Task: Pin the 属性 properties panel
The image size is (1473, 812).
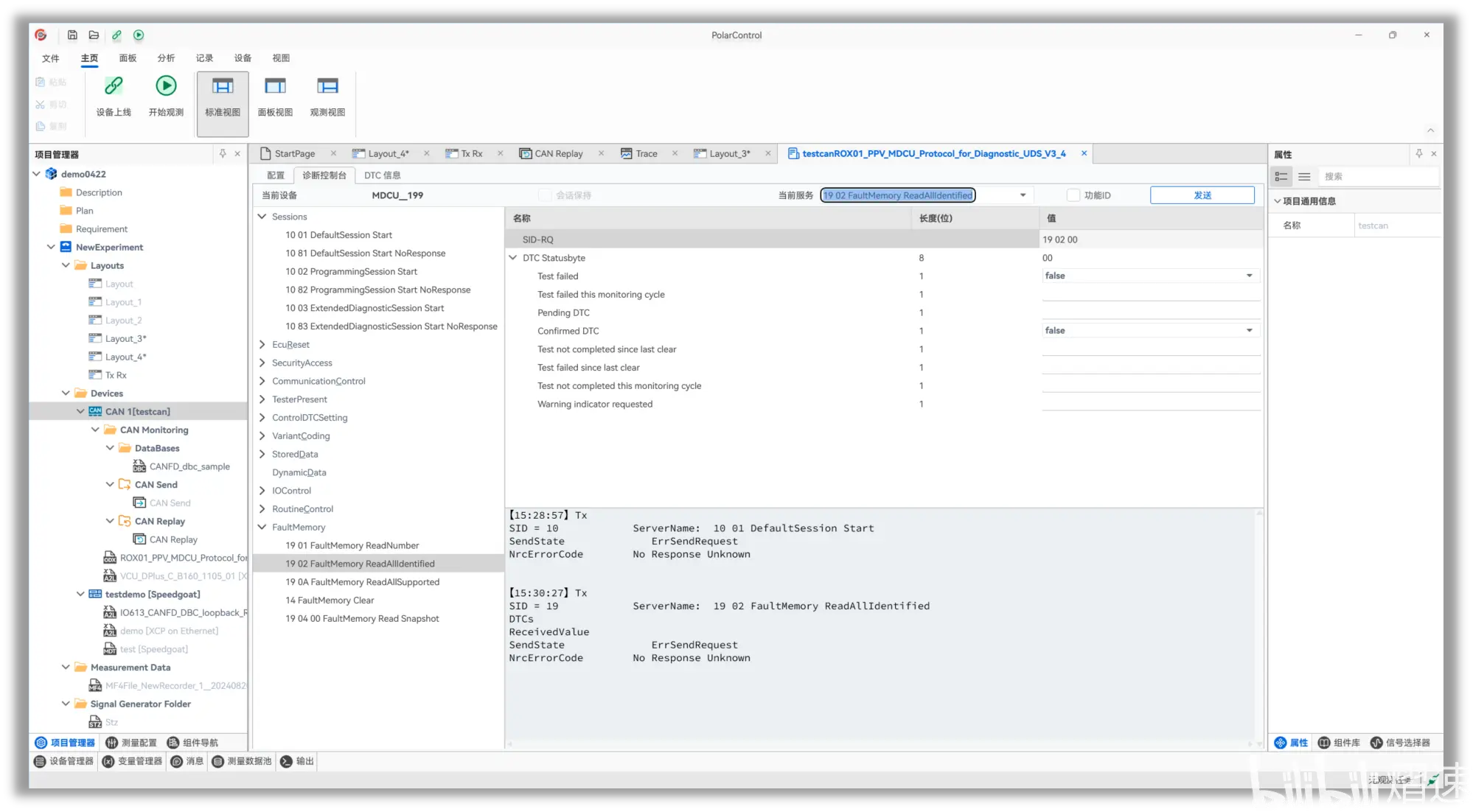Action: coord(1418,153)
